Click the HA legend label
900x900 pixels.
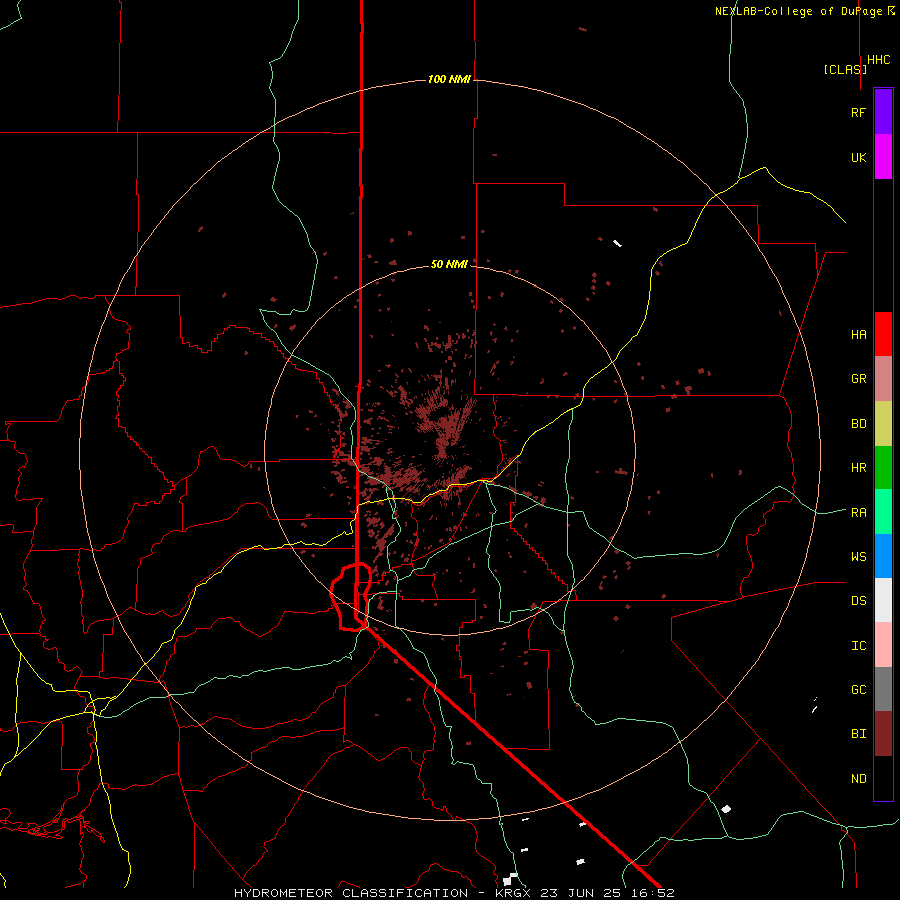(858, 334)
